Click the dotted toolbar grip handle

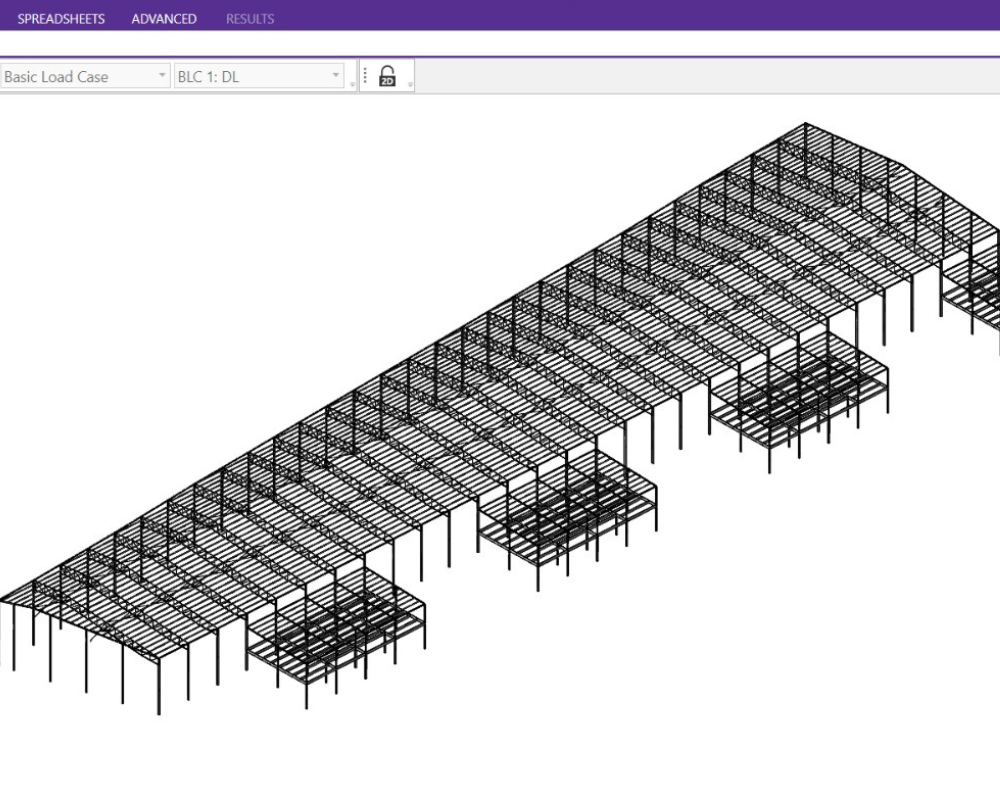pyautogui.click(x=365, y=77)
